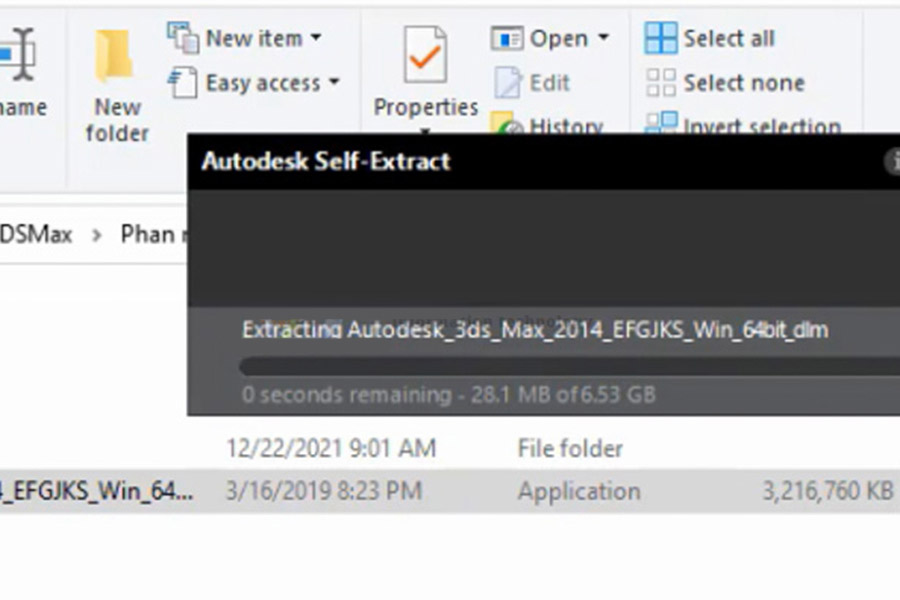Image resolution: width=900 pixels, height=600 pixels.
Task: Click the DSMax breadcrumb segment
Action: [36, 234]
